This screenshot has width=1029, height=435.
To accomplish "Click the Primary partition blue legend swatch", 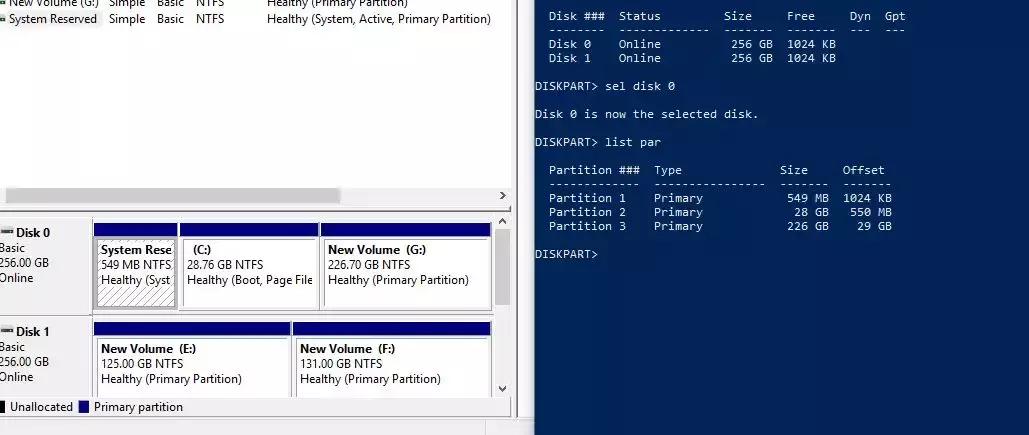I will 84,407.
